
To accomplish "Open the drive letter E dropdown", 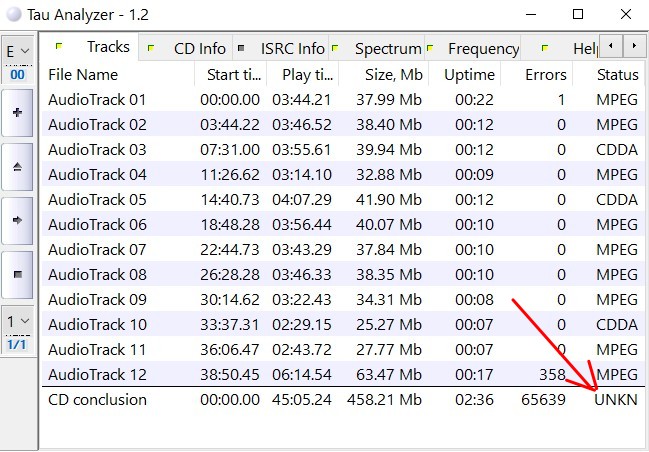I will point(17,50).
